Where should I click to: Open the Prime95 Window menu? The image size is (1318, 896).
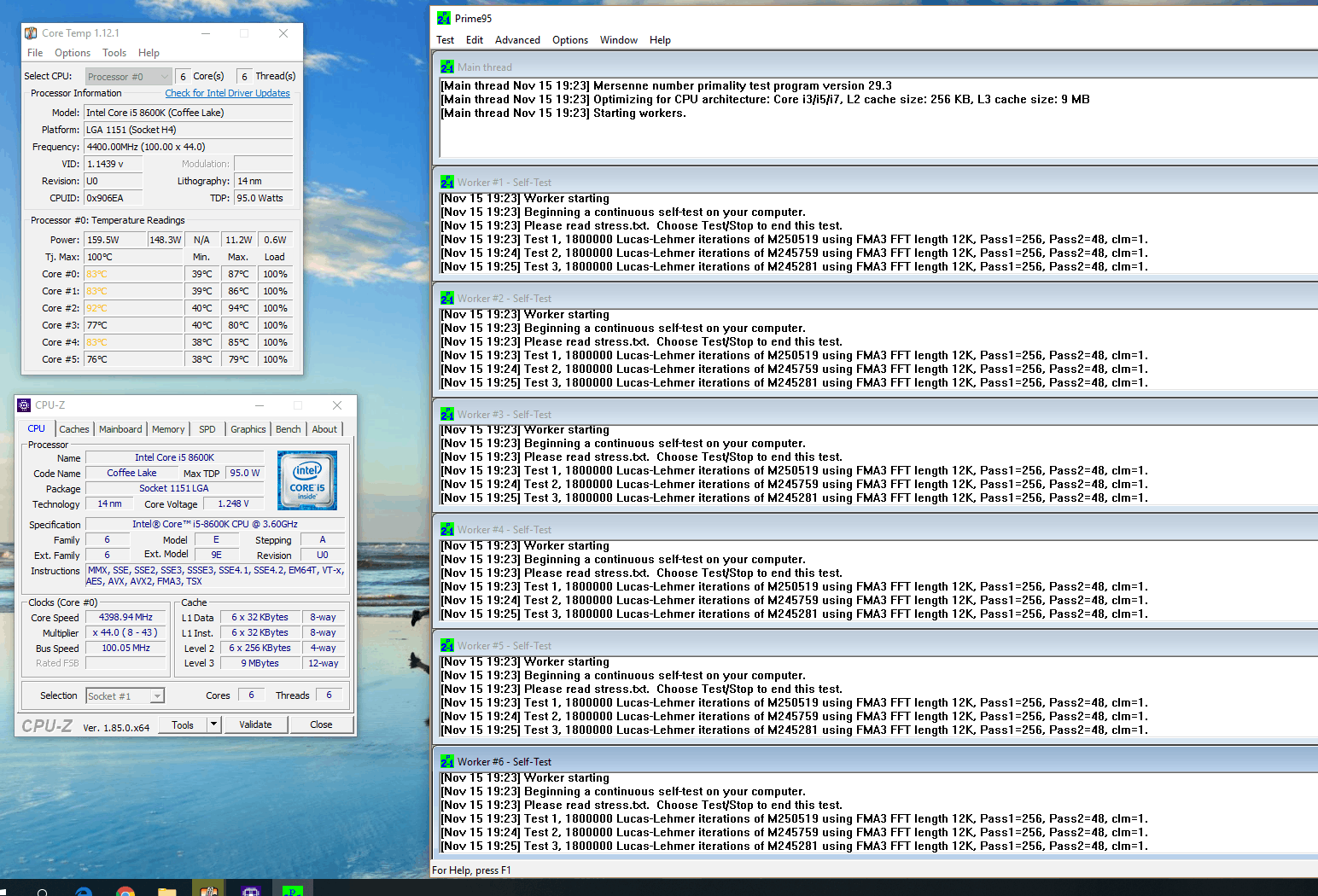coord(619,40)
